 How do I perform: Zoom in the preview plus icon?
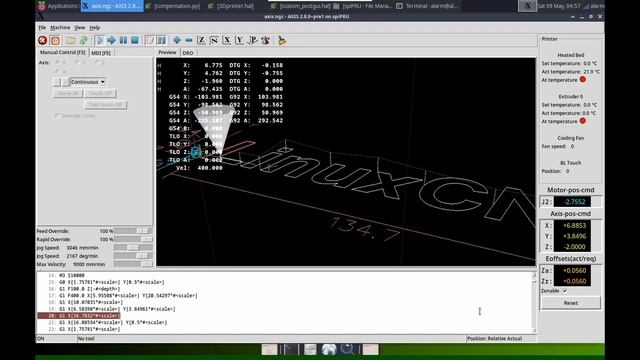(x=177, y=40)
